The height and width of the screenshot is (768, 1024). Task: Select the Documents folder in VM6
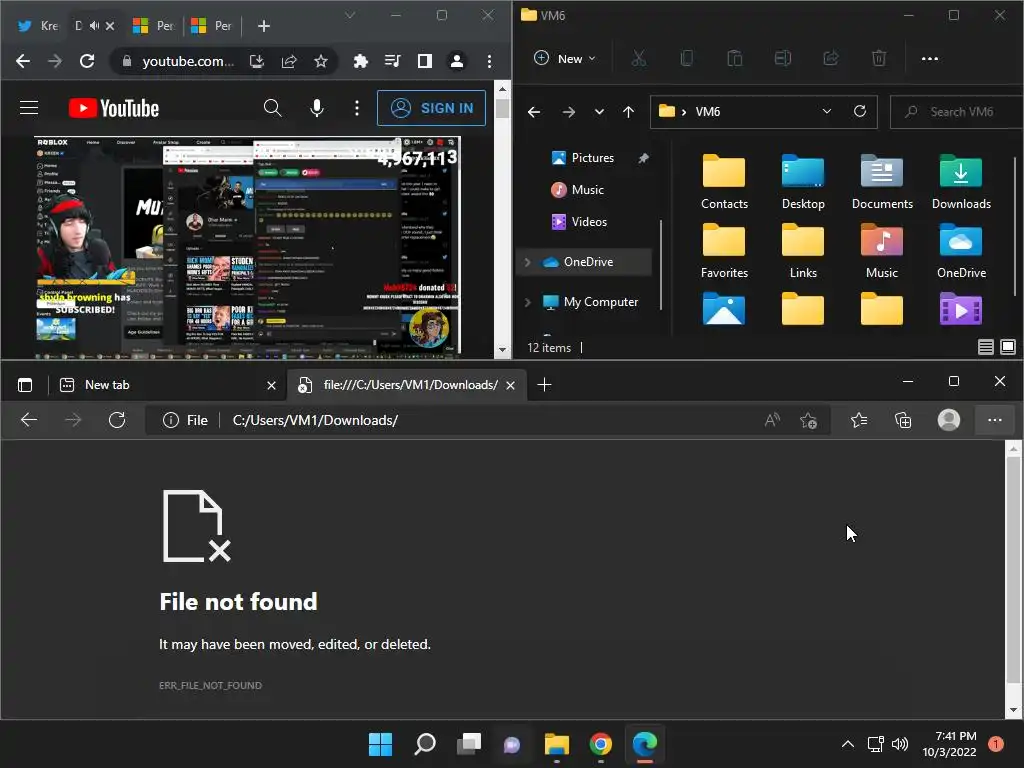882,182
